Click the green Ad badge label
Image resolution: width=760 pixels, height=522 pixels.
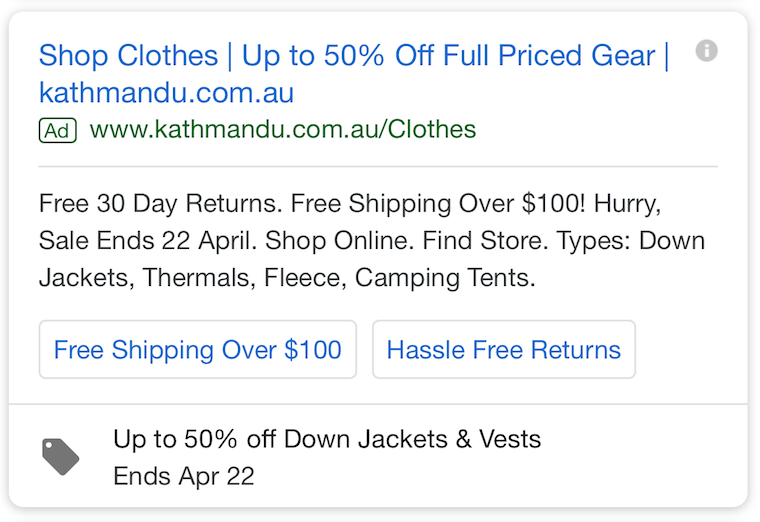point(58,130)
